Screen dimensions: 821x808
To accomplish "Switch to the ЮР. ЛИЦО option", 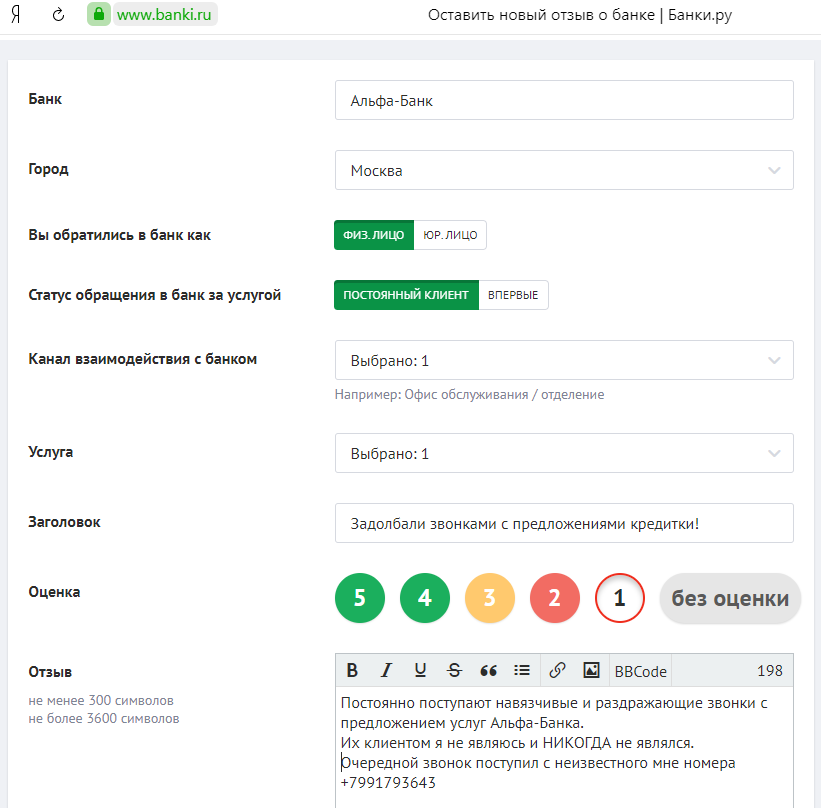I will (x=450, y=234).
